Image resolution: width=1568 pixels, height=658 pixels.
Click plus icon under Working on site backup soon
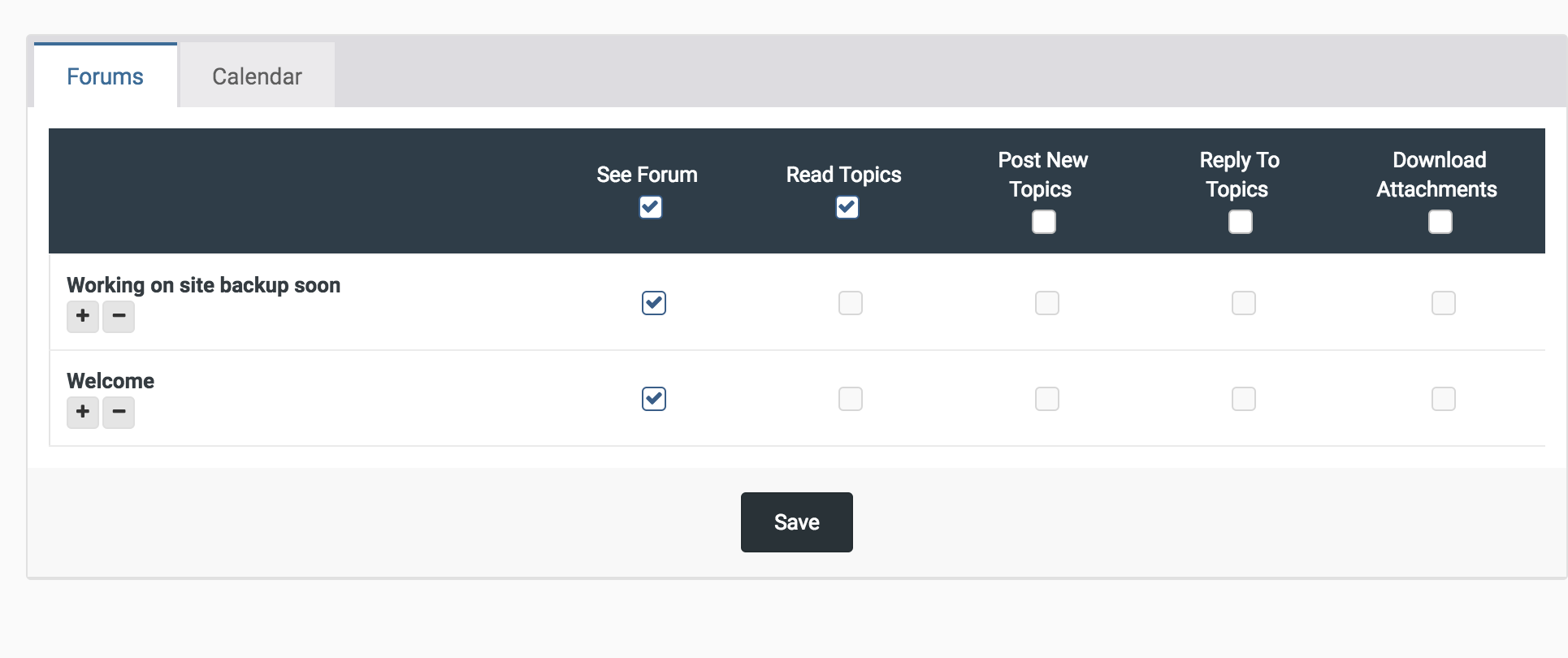(x=83, y=316)
